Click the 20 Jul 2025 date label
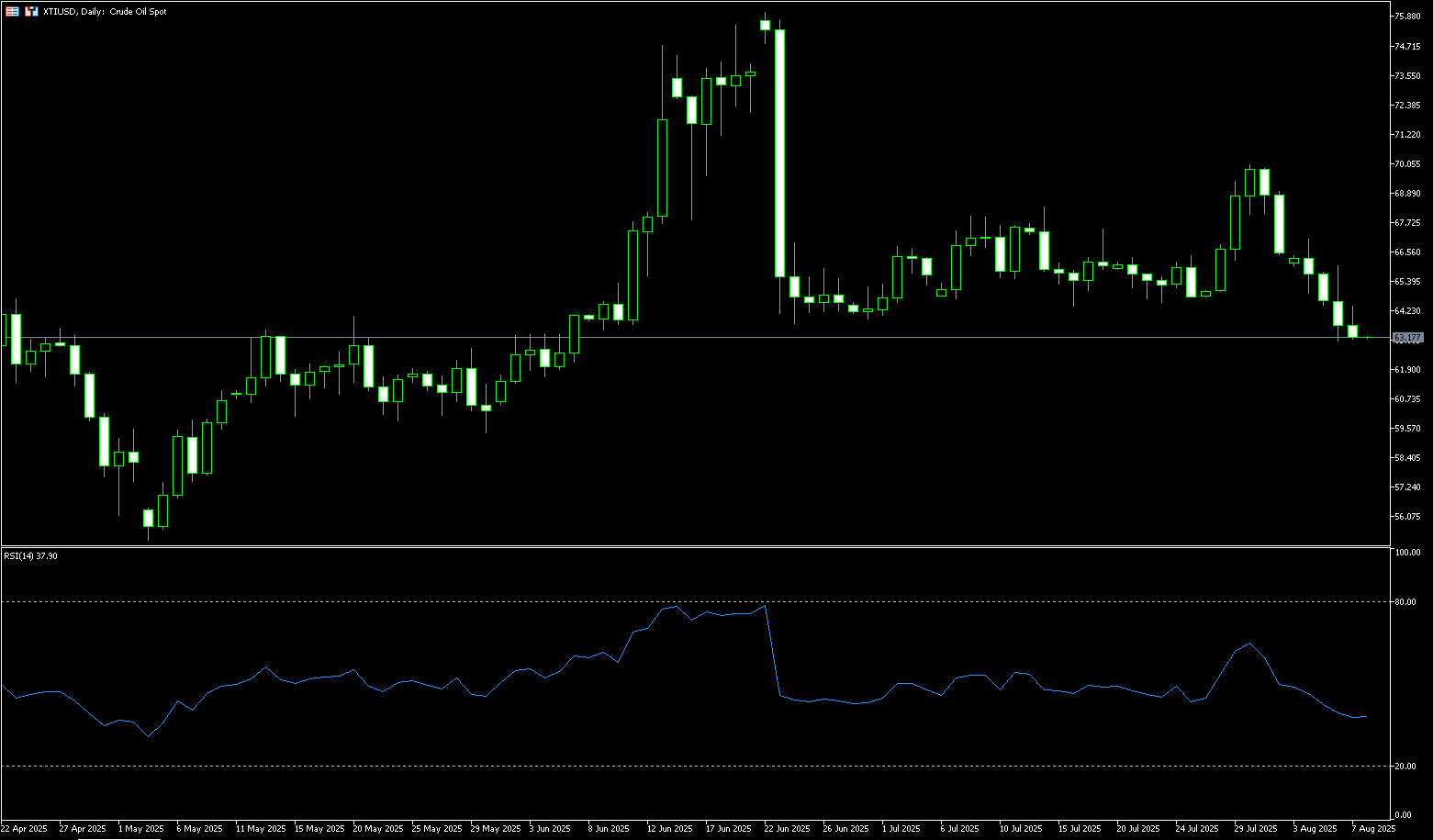 pos(1139,828)
